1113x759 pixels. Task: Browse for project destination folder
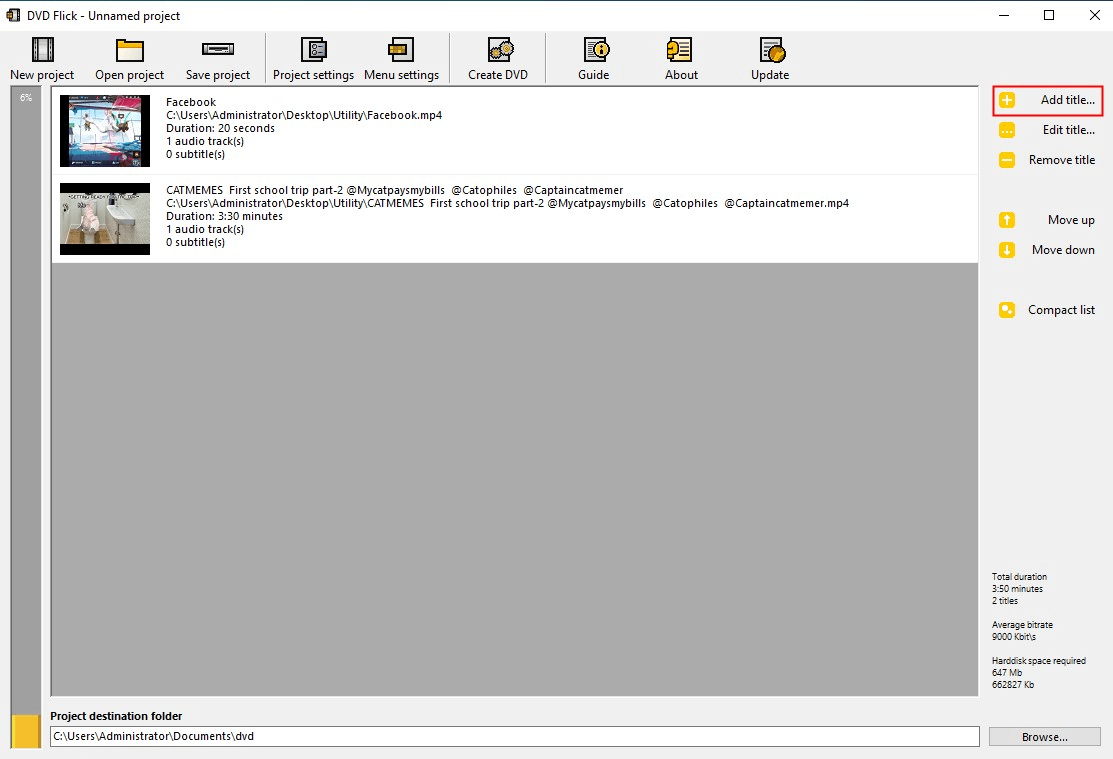tap(1045, 737)
